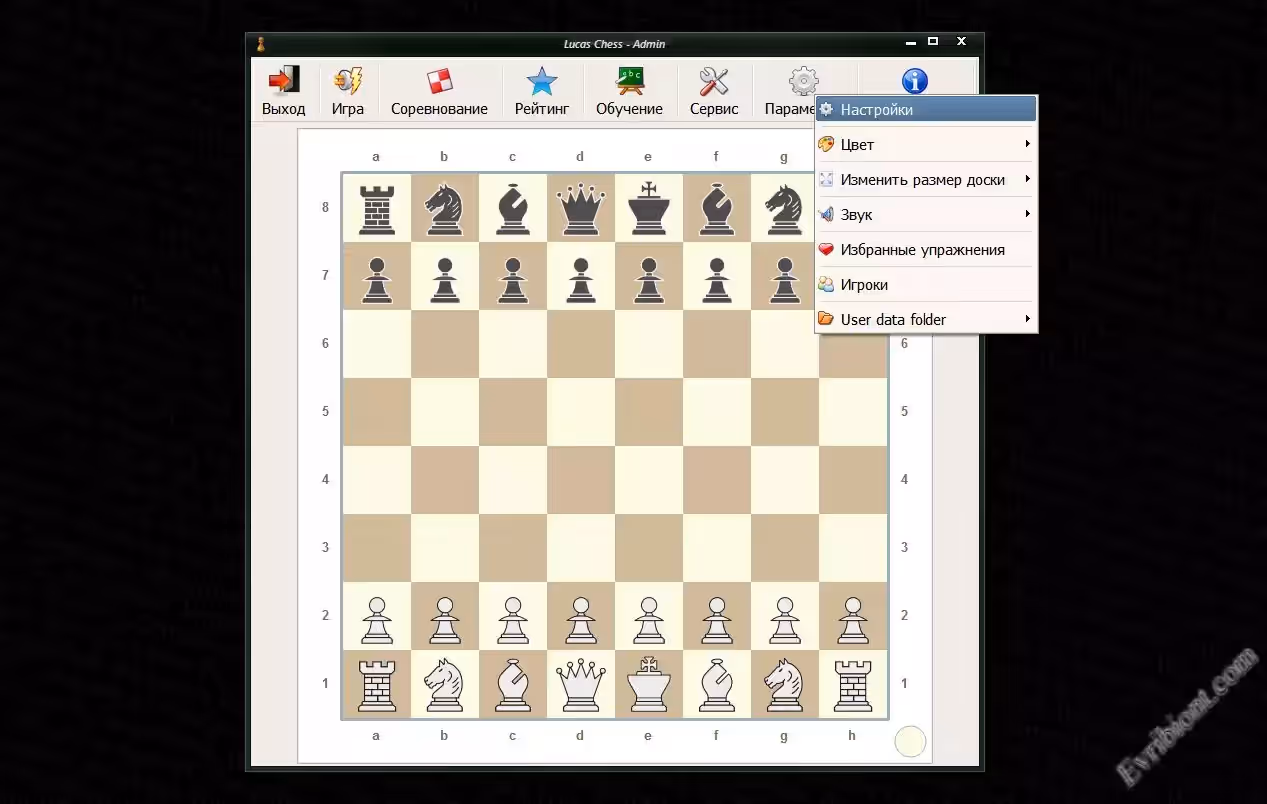Choose Игроки from the menu
The width and height of the screenshot is (1267, 804).
point(864,285)
